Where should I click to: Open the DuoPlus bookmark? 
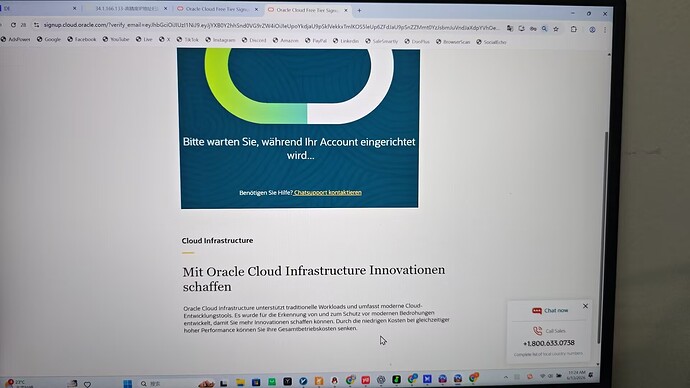(417, 41)
